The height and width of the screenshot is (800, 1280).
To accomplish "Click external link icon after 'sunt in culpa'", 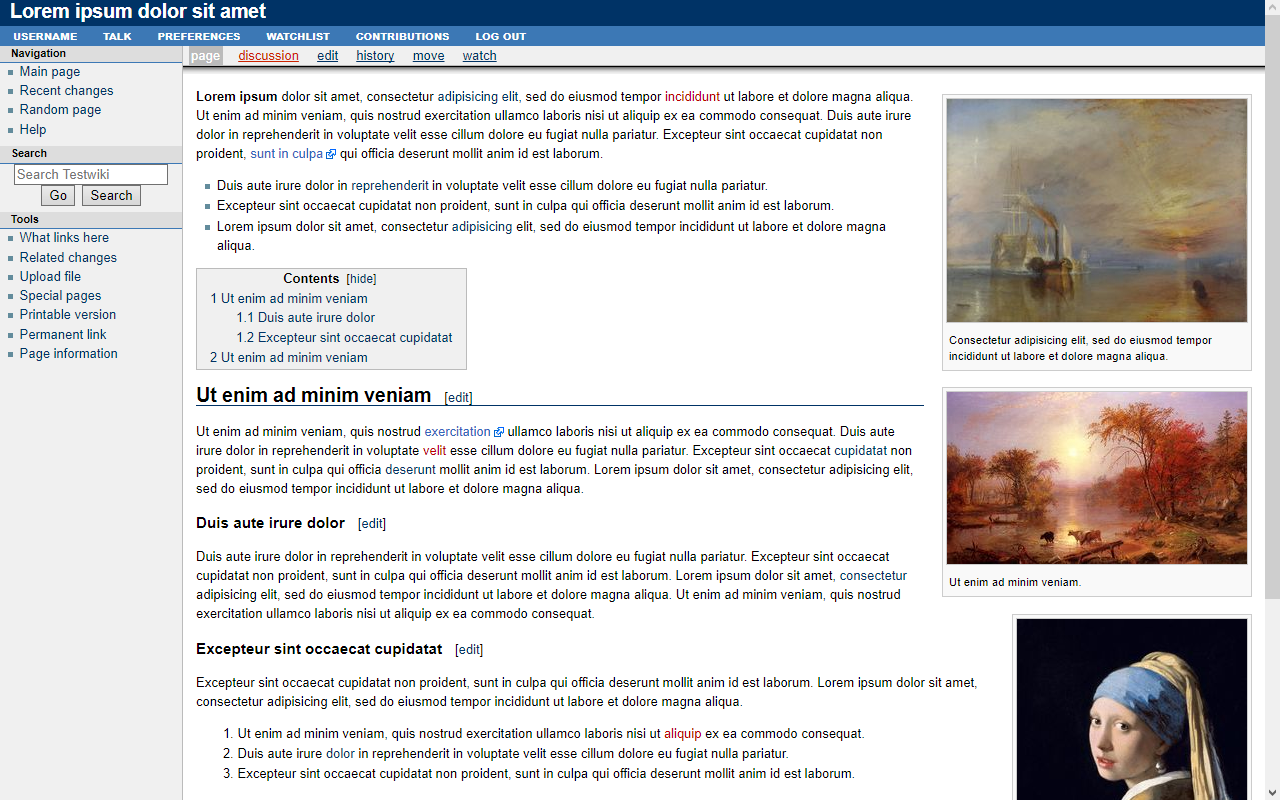I will pyautogui.click(x=331, y=155).
